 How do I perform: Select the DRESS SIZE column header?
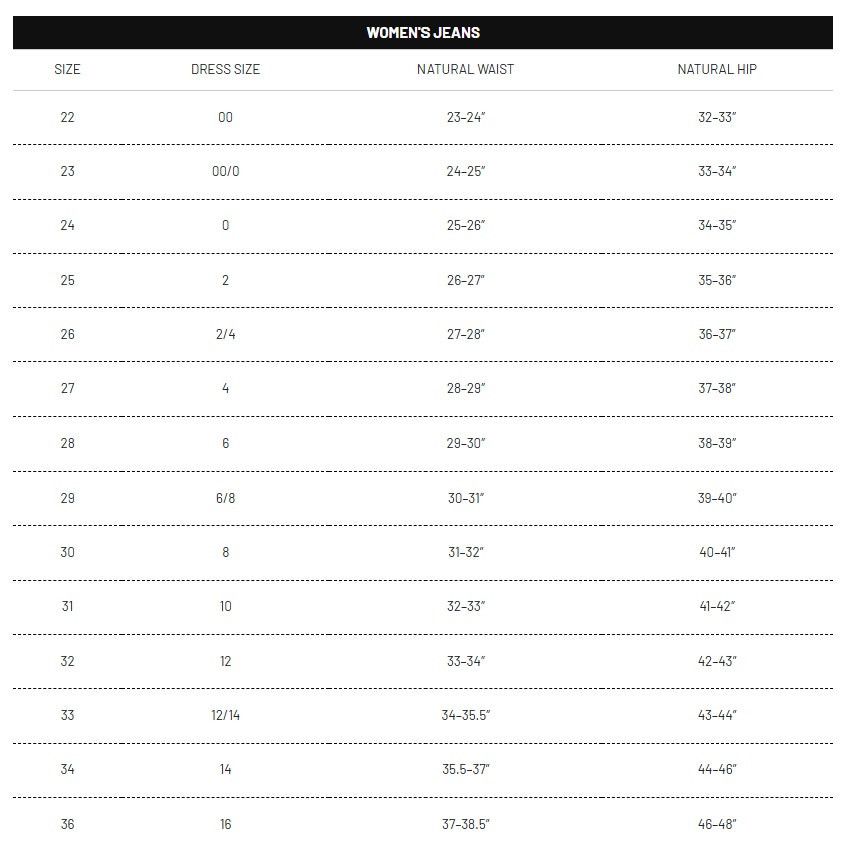click(226, 69)
